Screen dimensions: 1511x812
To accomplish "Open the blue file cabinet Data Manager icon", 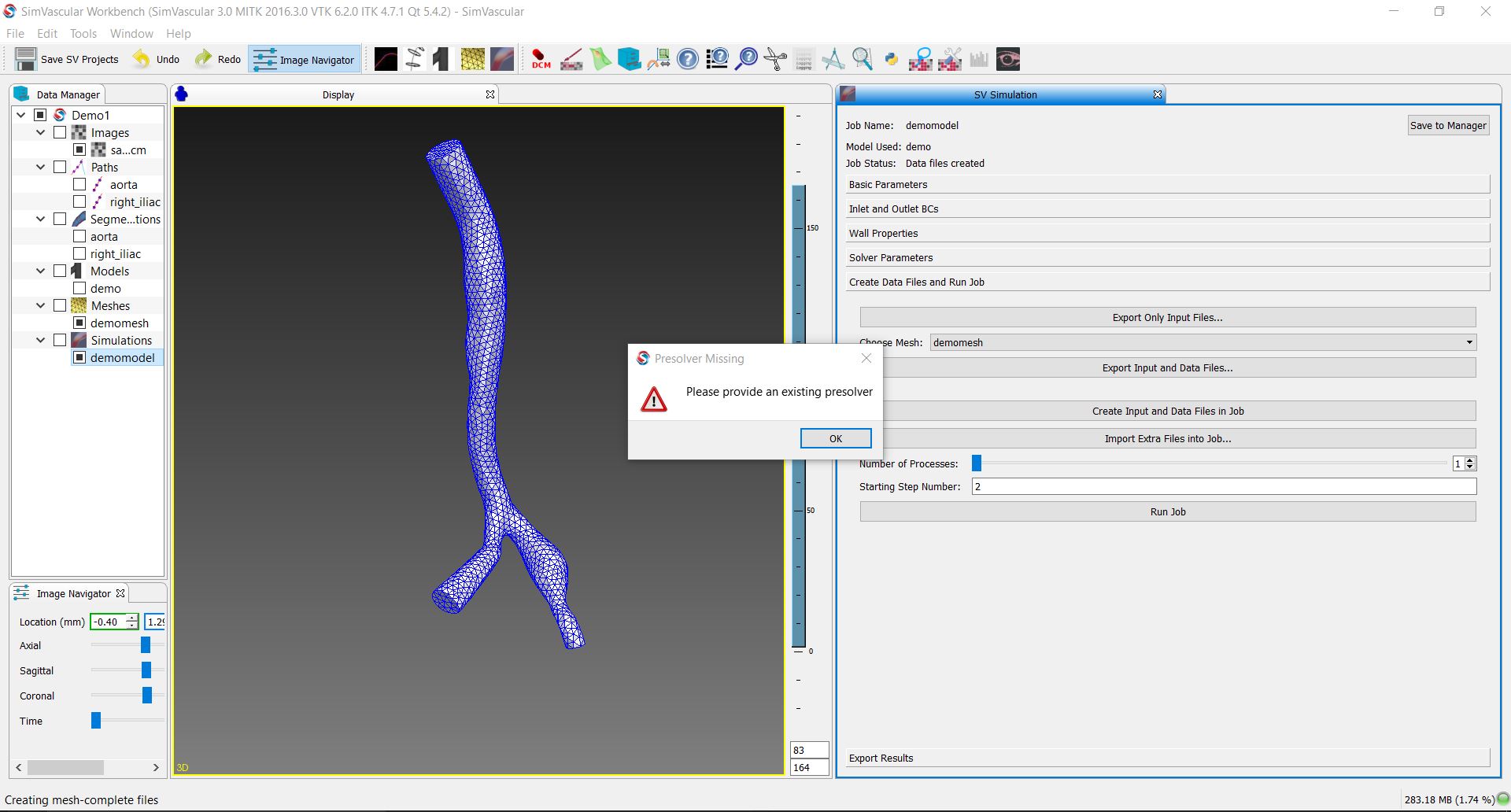I will point(630,59).
